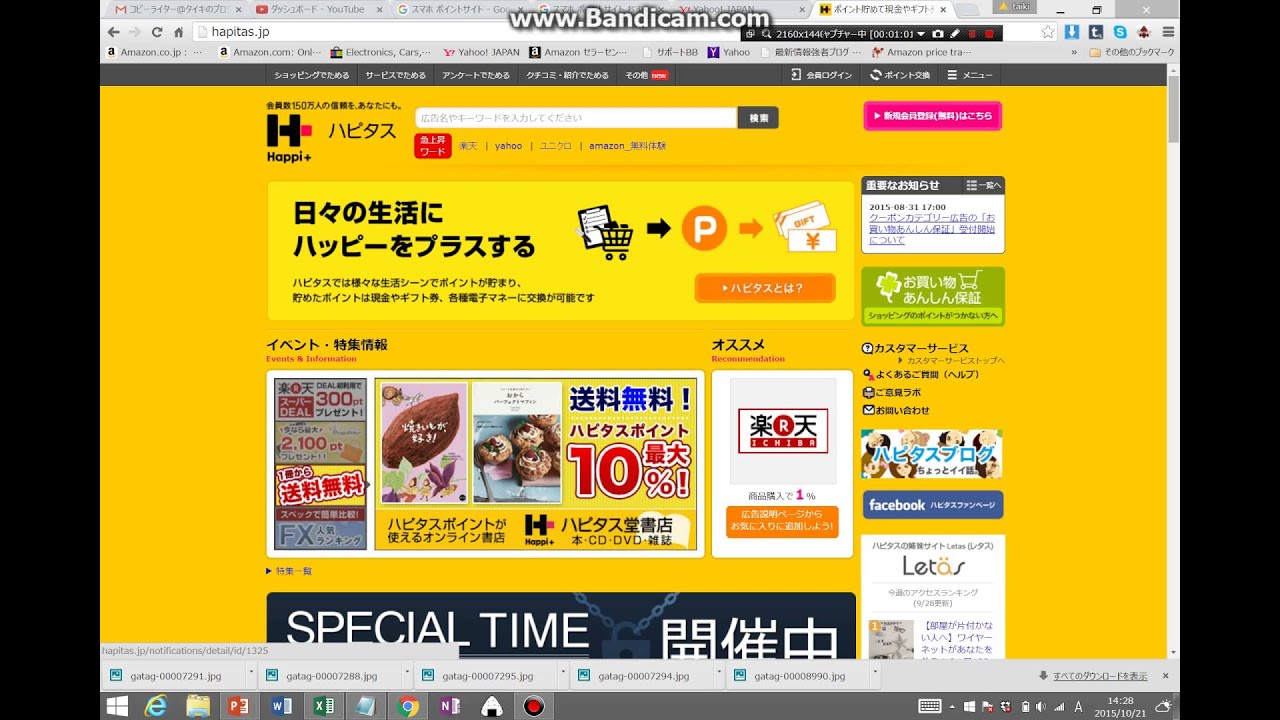The height and width of the screenshot is (720, 1280).
Task: Click the Bandicam pencil draw icon
Action: 955,34
